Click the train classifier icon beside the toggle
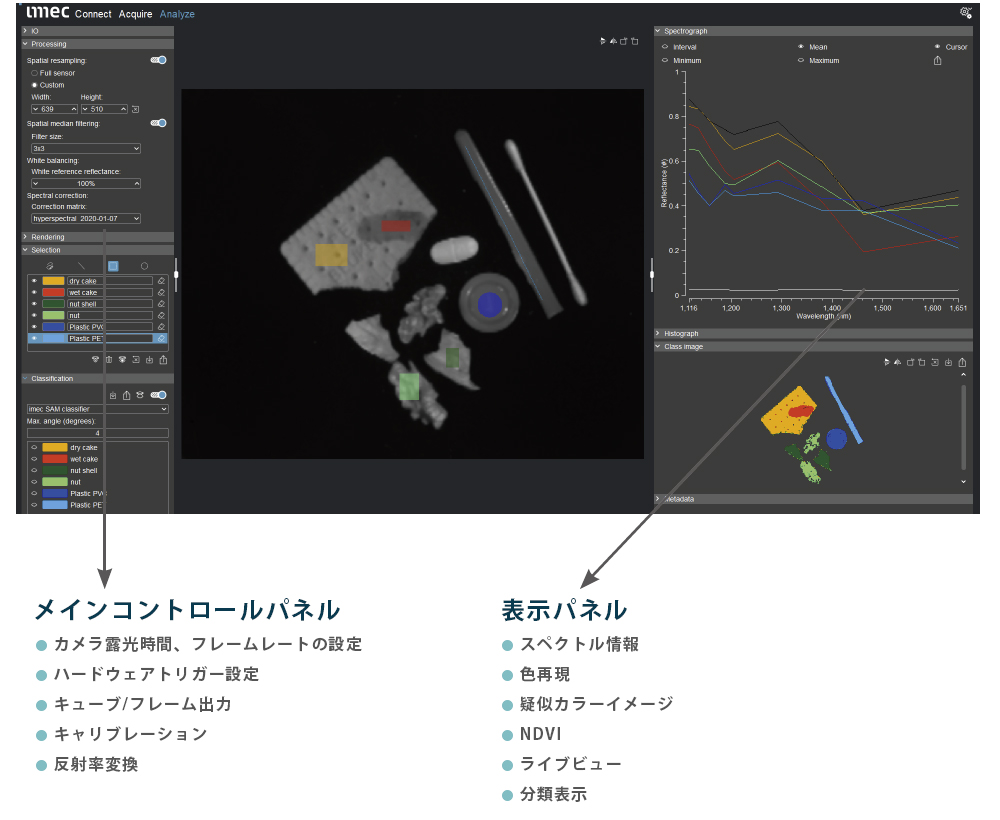The width and height of the screenshot is (1000, 820). (140, 395)
